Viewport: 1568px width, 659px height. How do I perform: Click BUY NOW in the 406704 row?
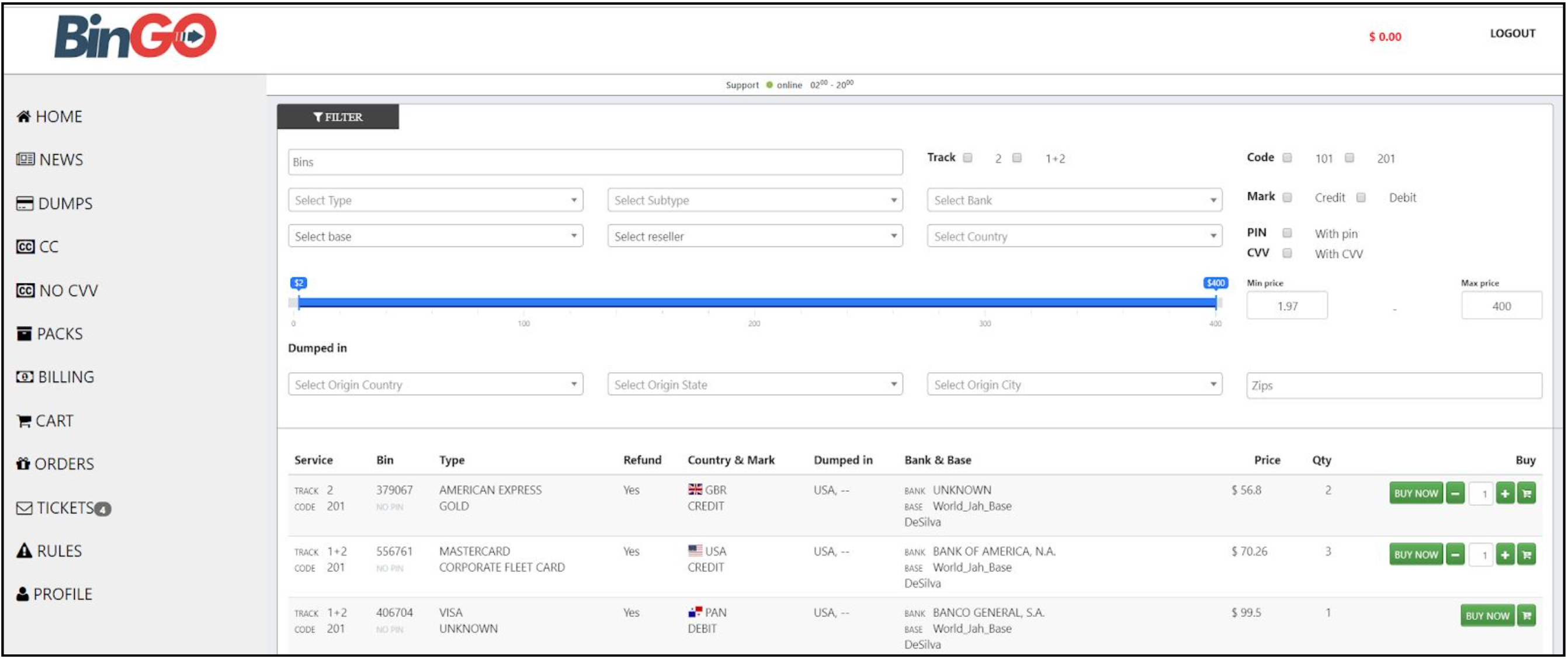pyautogui.click(x=1487, y=616)
